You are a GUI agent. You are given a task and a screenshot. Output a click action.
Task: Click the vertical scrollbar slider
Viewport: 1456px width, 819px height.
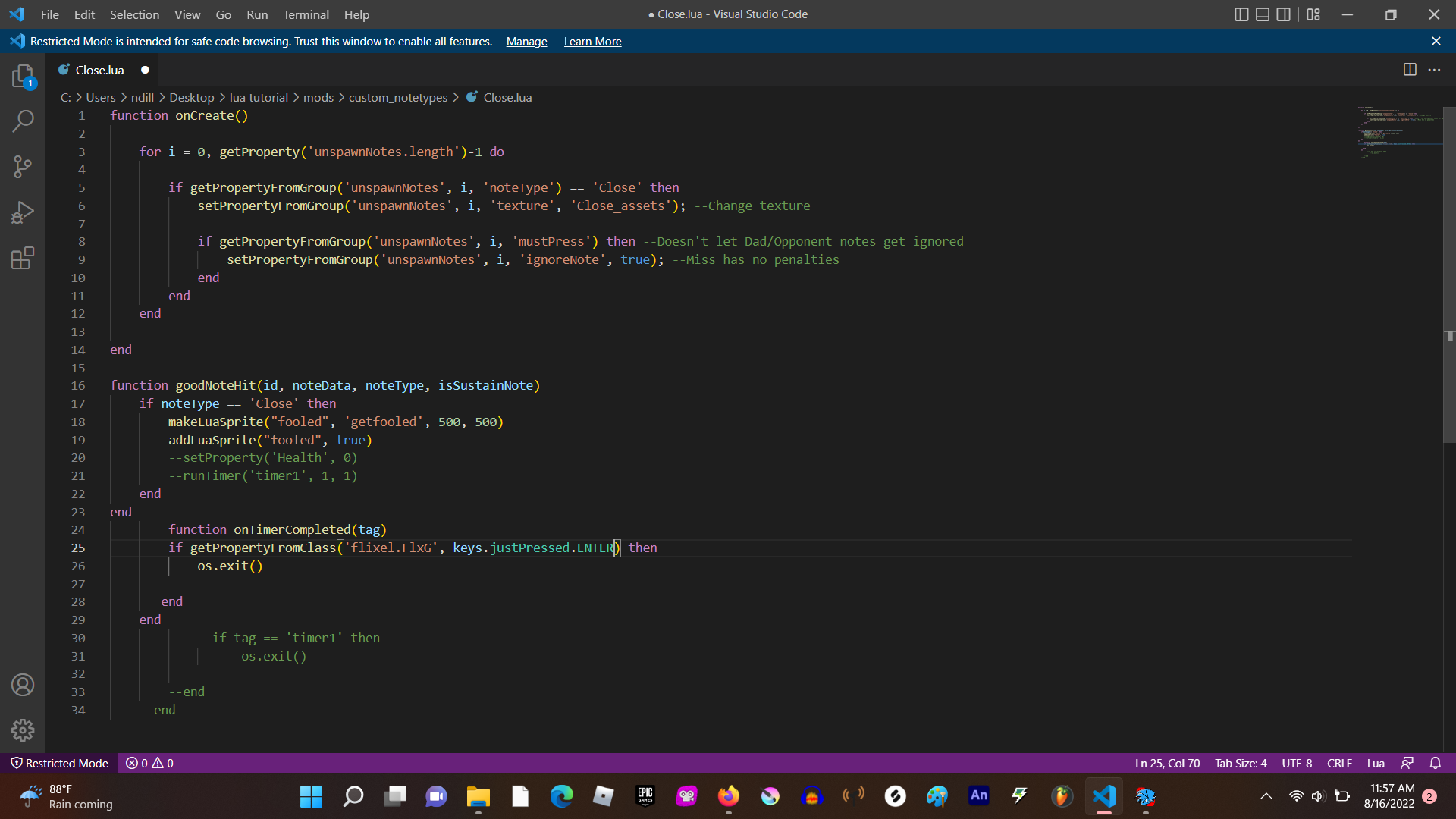(x=1448, y=273)
